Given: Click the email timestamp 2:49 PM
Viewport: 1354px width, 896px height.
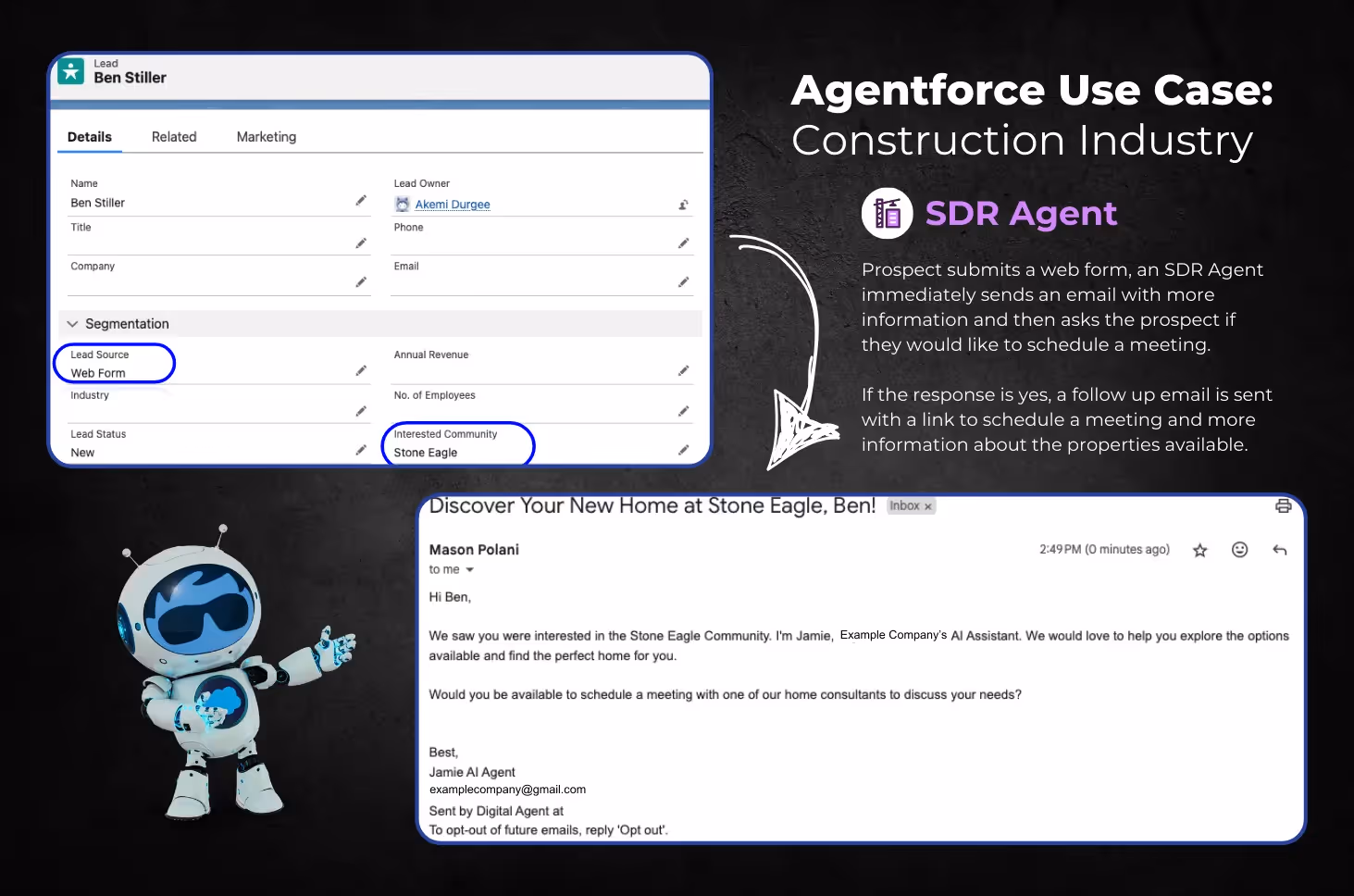Looking at the screenshot, I should [x=1104, y=550].
